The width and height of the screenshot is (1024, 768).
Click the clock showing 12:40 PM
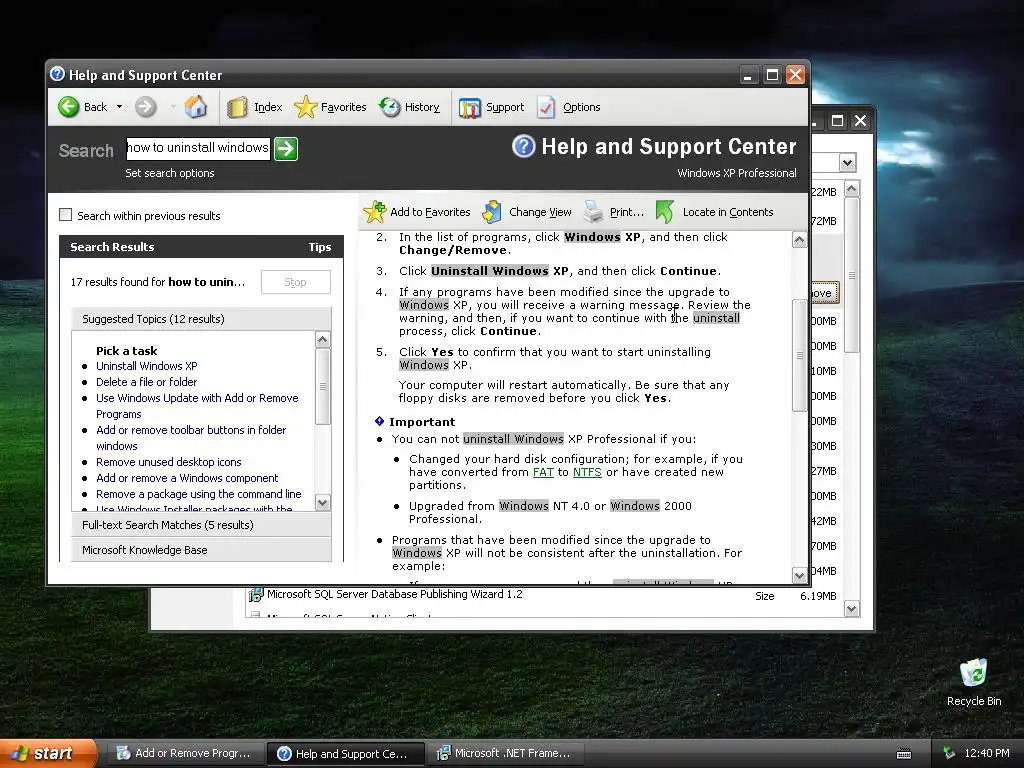[x=987, y=753]
